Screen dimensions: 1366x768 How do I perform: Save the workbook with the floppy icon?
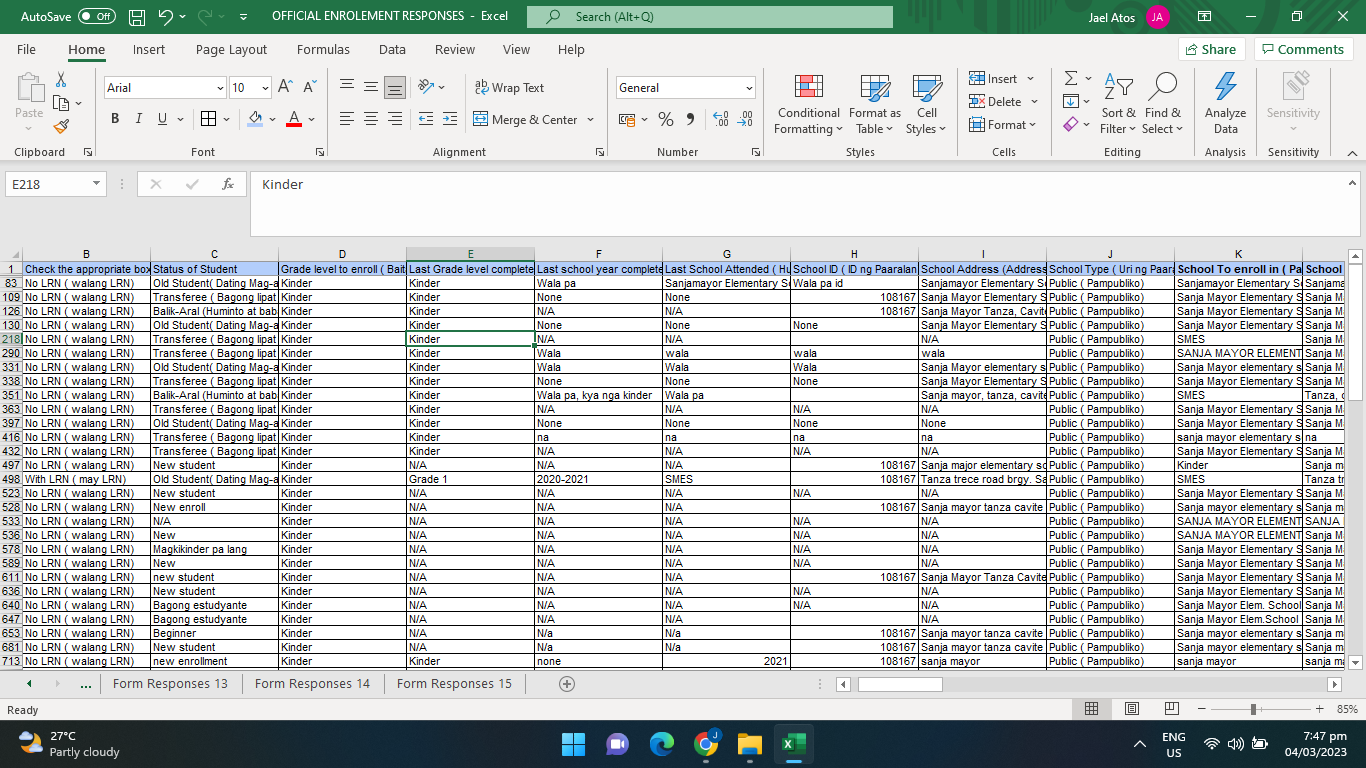click(x=137, y=17)
